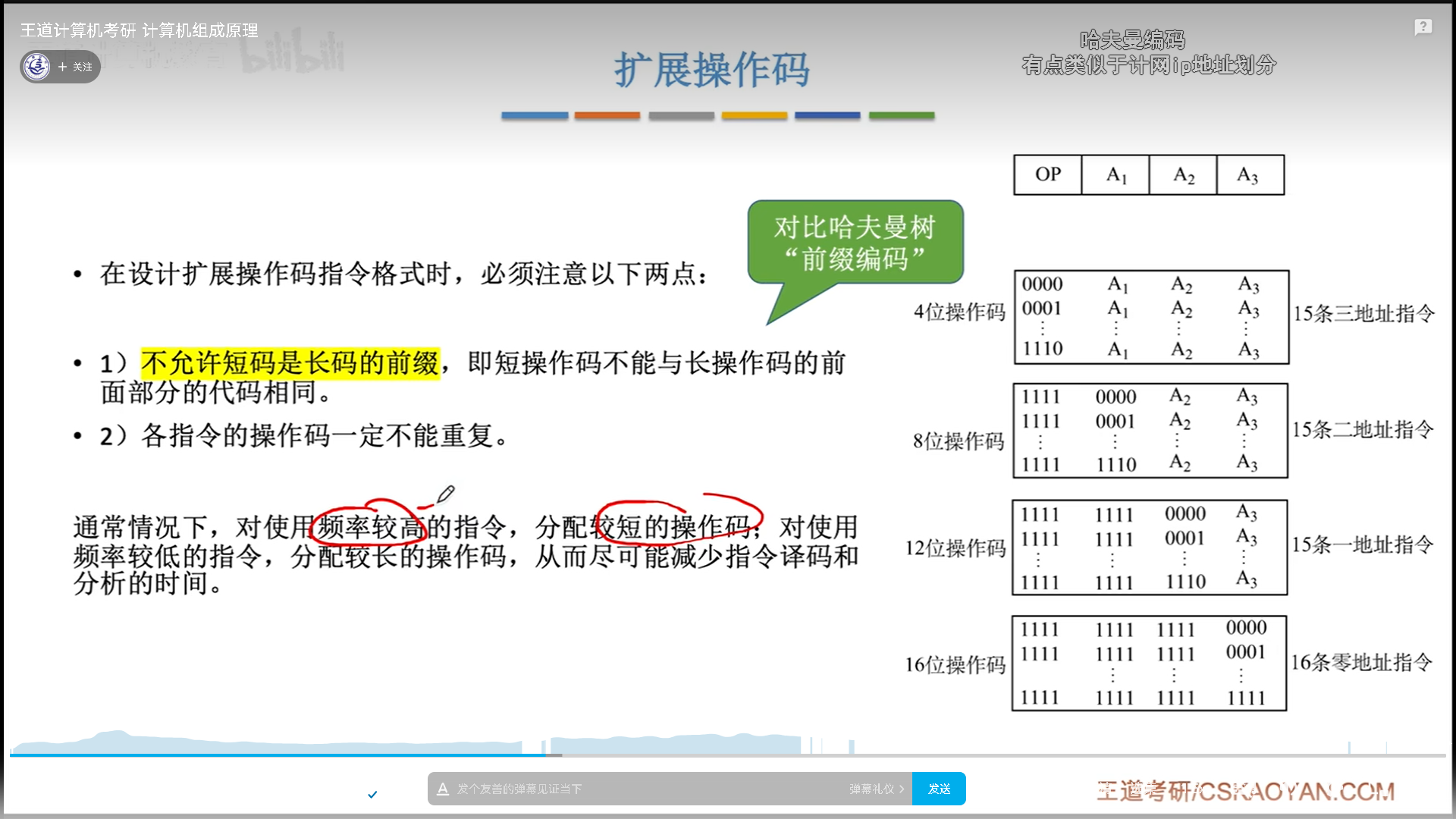Click the label 12位操作码

(x=955, y=548)
